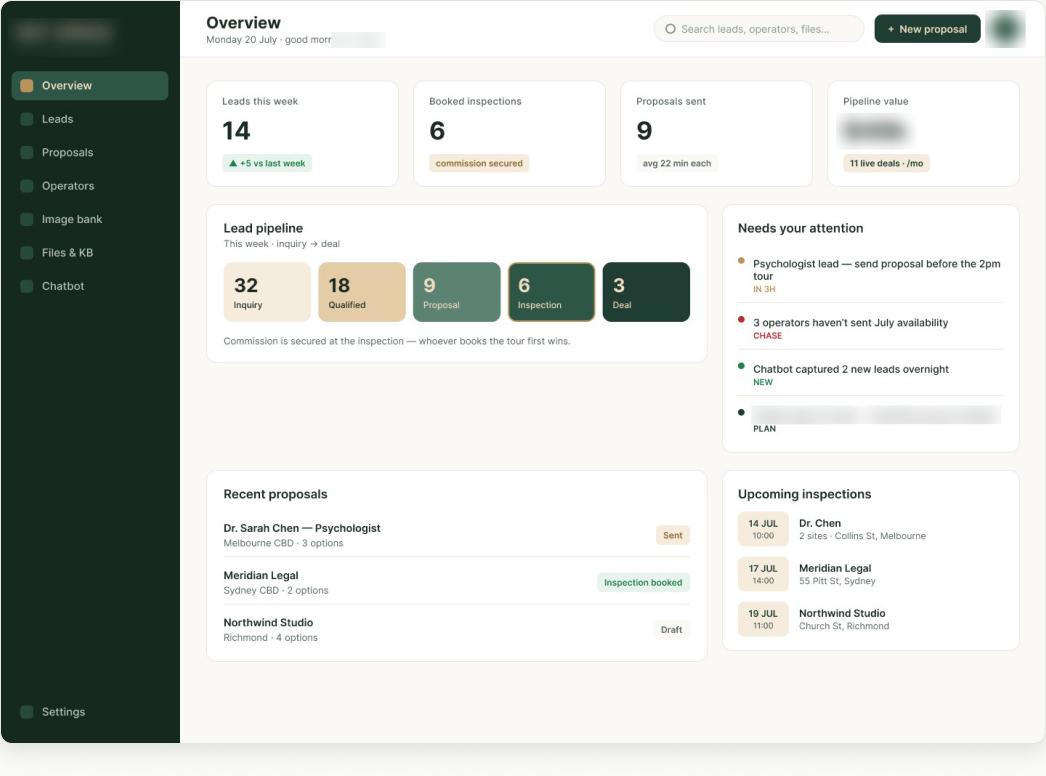This screenshot has height=776, width=1046.
Task: Open the 19 JUL Northwind Studio inspection
Action: point(871,619)
